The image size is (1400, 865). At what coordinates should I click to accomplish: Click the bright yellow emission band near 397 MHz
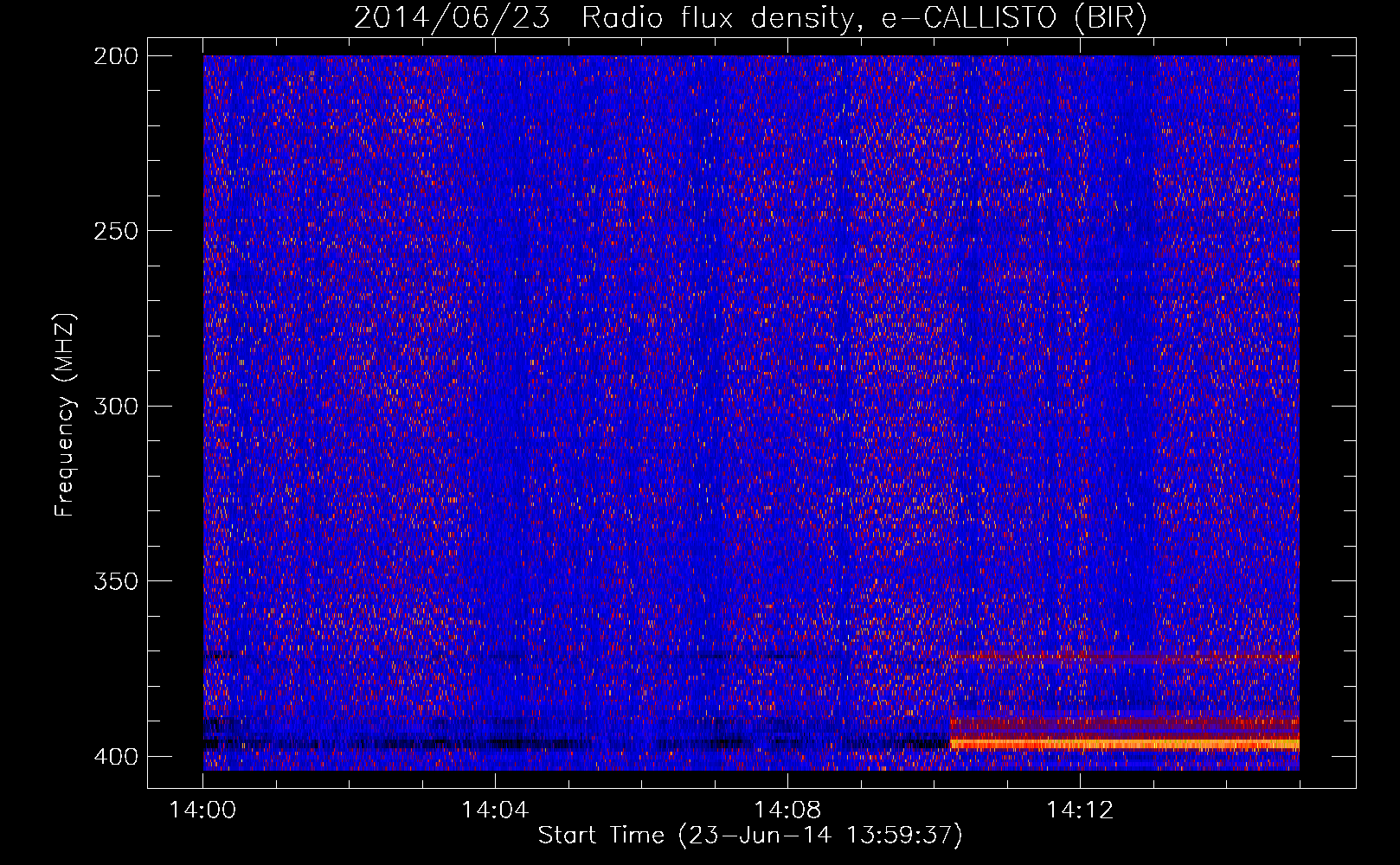[1125, 744]
